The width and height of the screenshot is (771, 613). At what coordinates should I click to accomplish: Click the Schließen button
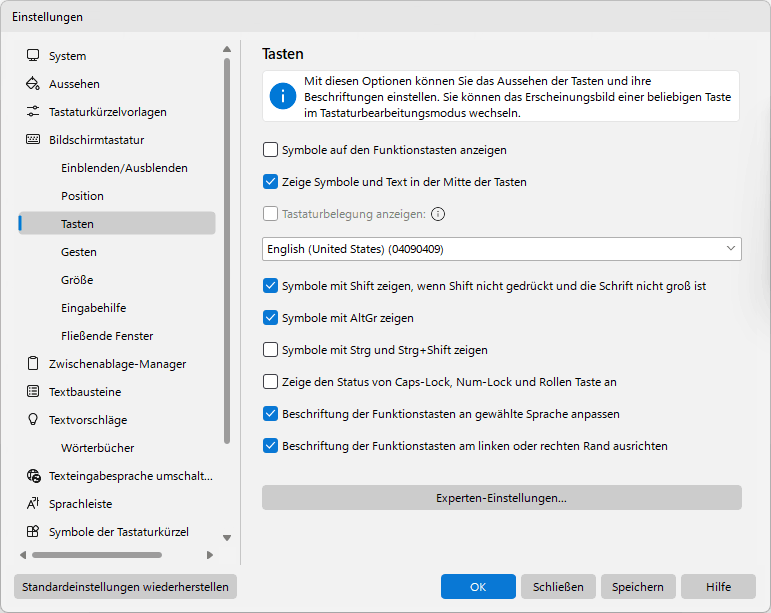point(558,586)
